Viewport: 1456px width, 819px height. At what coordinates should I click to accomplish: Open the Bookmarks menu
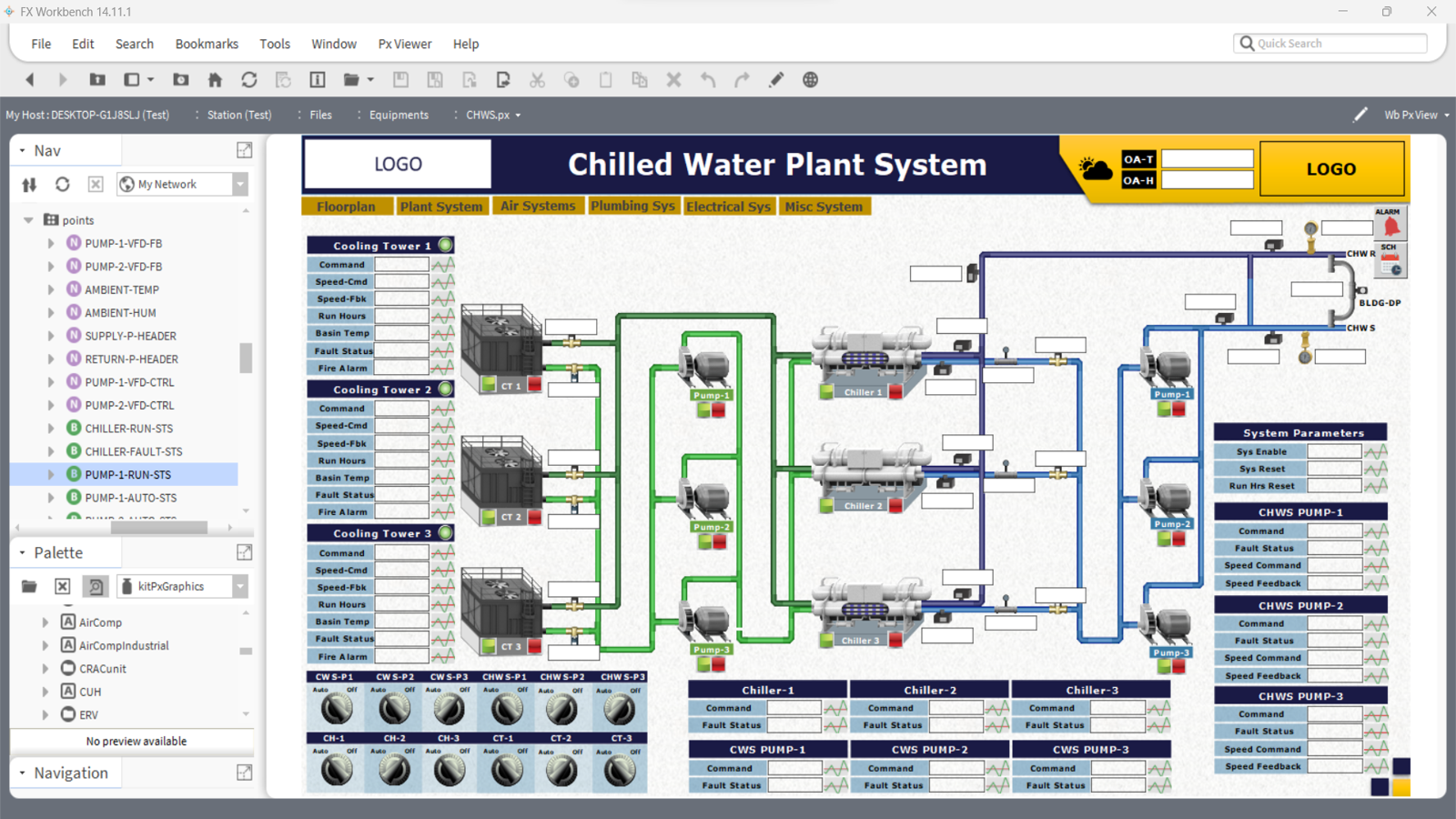click(207, 44)
